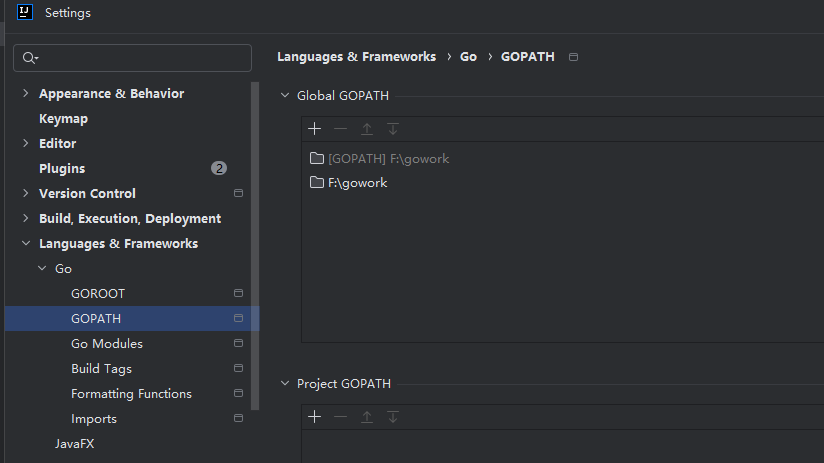Click project-level icon beside Imports
The width and height of the screenshot is (824, 463).
pyautogui.click(x=238, y=418)
